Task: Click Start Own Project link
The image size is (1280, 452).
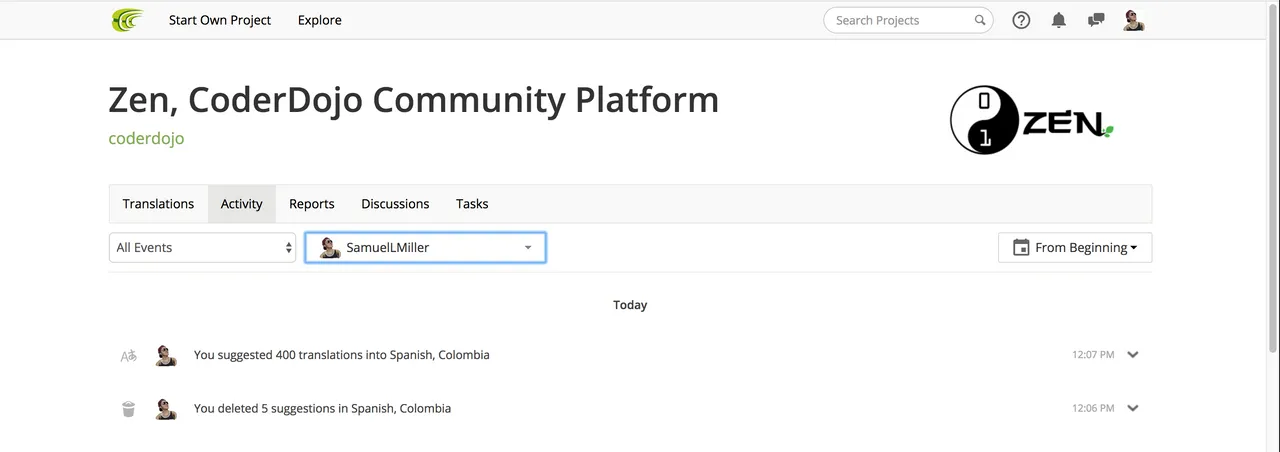Action: point(220,20)
